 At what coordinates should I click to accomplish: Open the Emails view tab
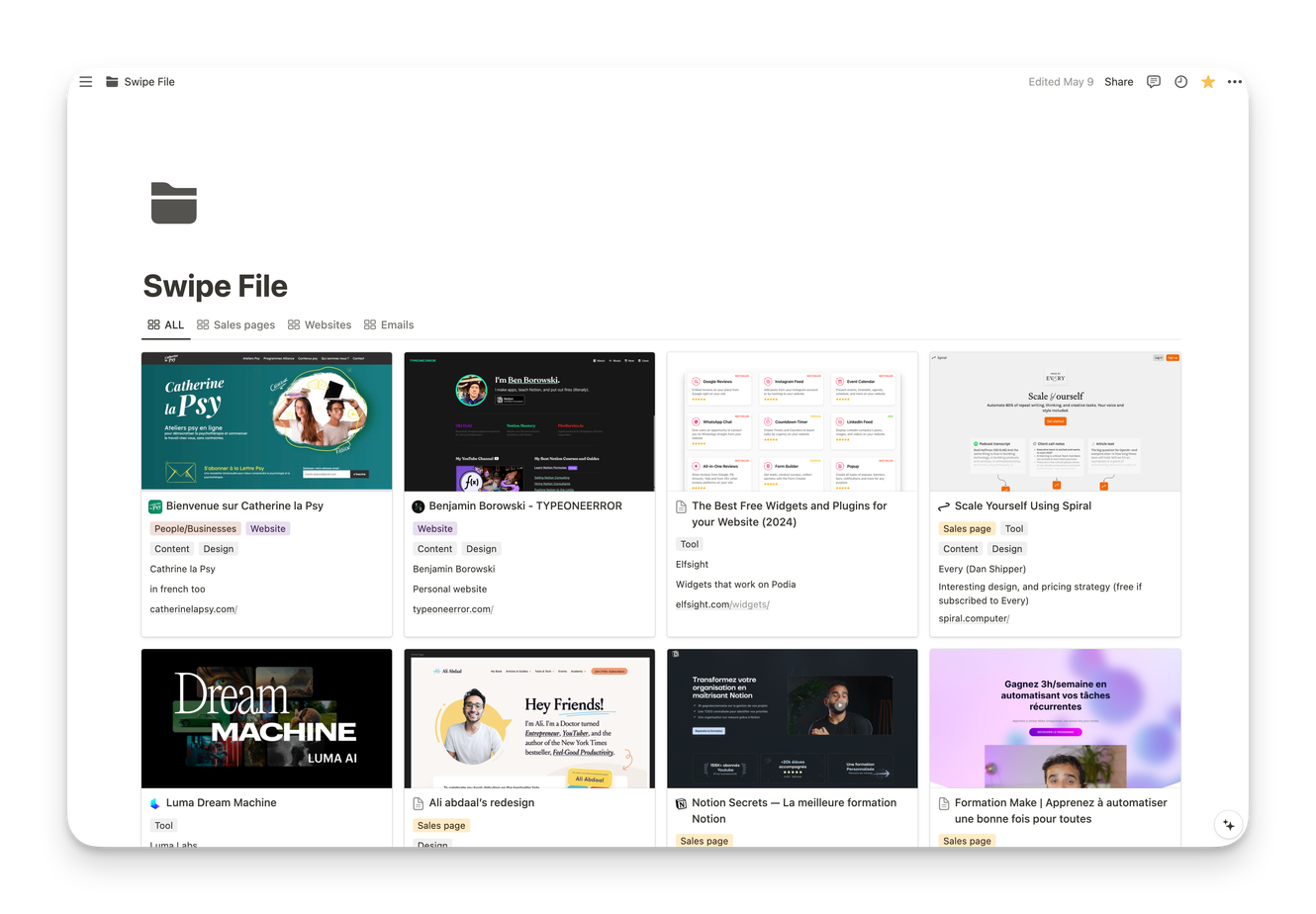tap(389, 324)
